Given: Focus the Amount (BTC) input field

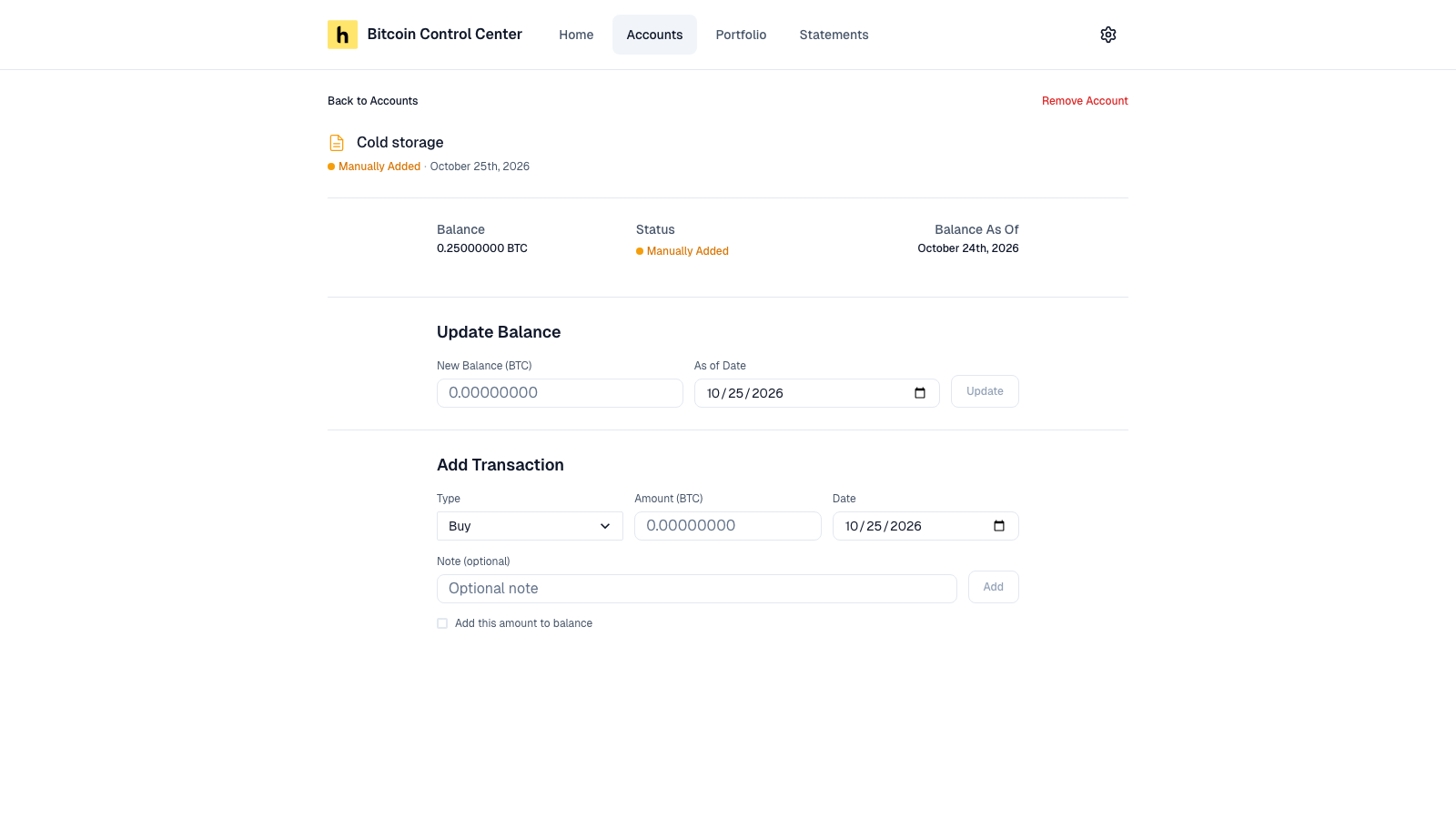Looking at the screenshot, I should pos(727,526).
